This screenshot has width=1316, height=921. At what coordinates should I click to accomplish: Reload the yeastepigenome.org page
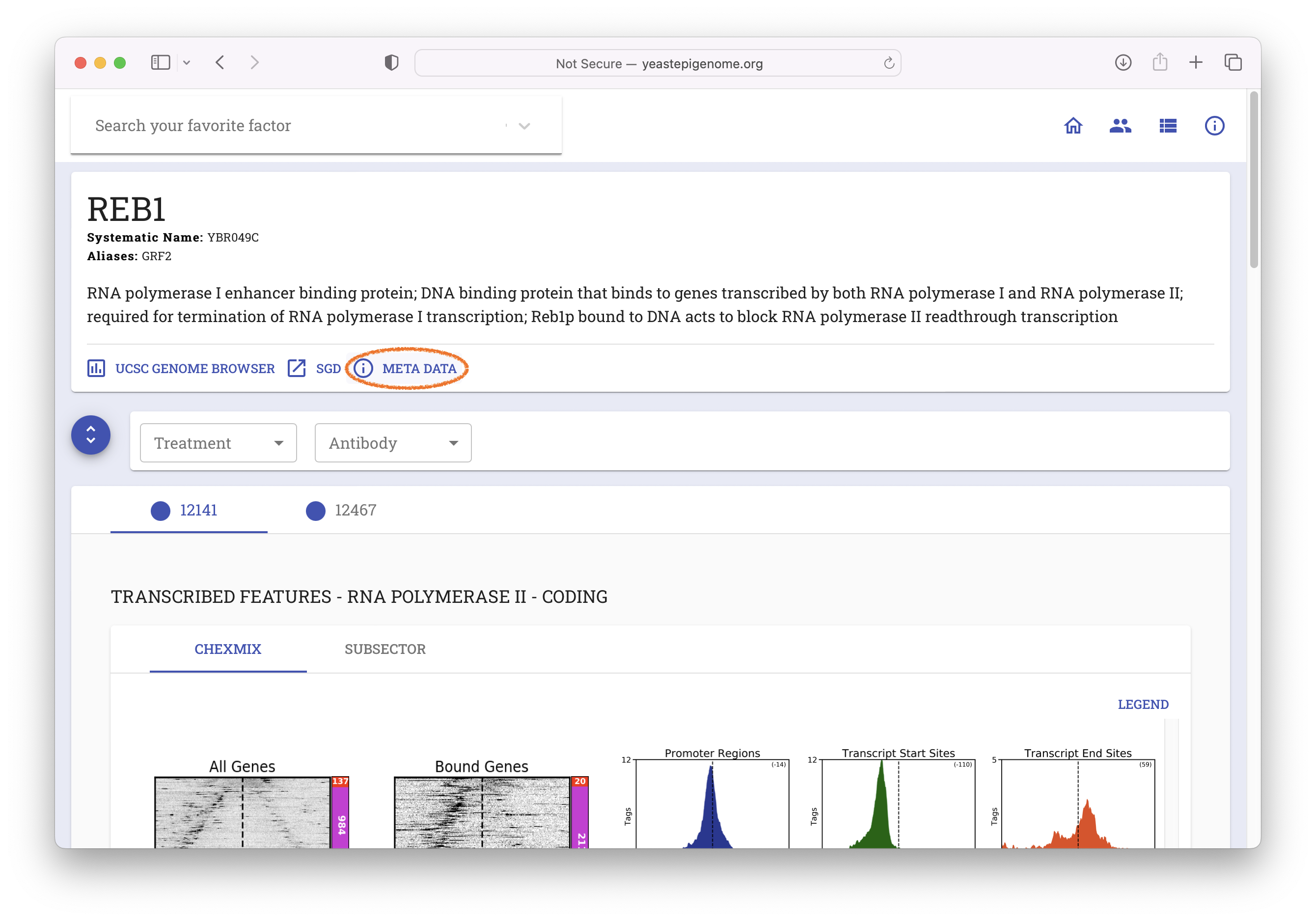click(888, 63)
